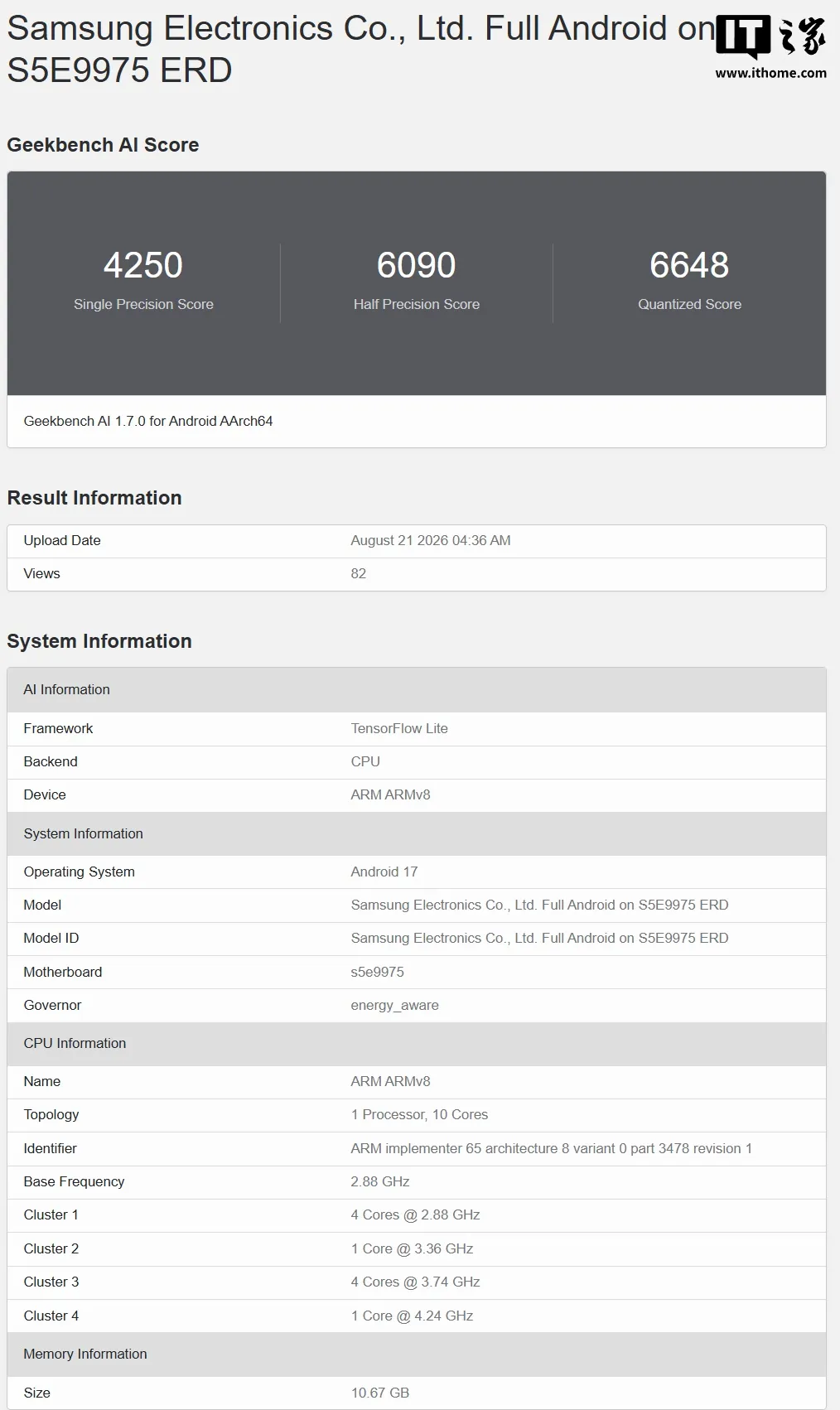Click the CPU Information section header

(x=417, y=1043)
